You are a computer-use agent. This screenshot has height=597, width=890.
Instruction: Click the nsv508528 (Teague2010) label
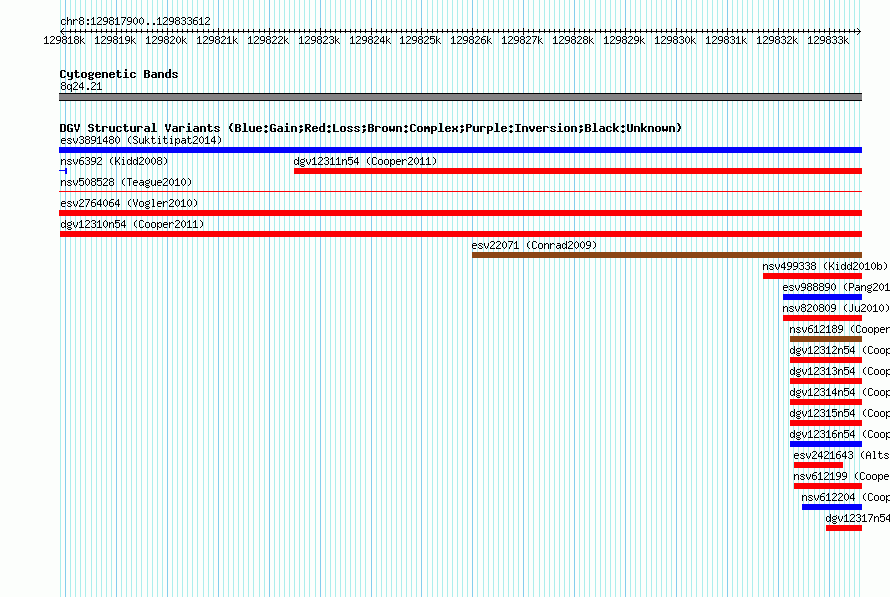(126, 182)
